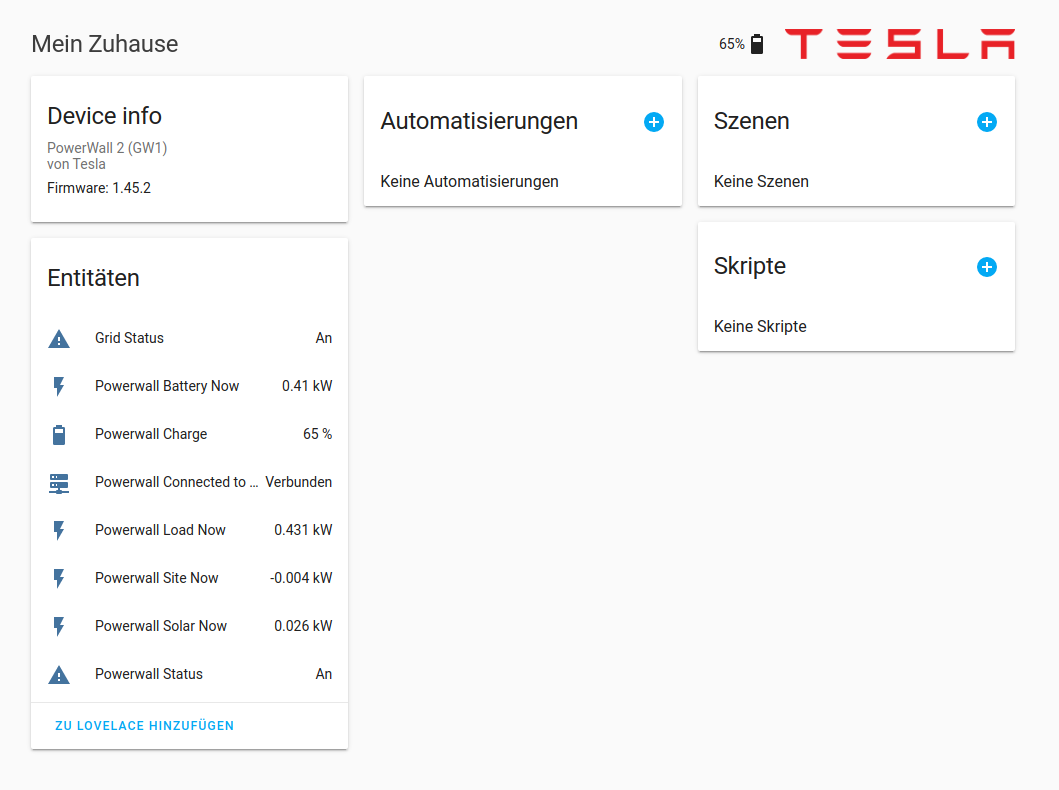Screen dimensions: 1059x790
Task: Click the -0.004 kW site value
Action: point(301,578)
